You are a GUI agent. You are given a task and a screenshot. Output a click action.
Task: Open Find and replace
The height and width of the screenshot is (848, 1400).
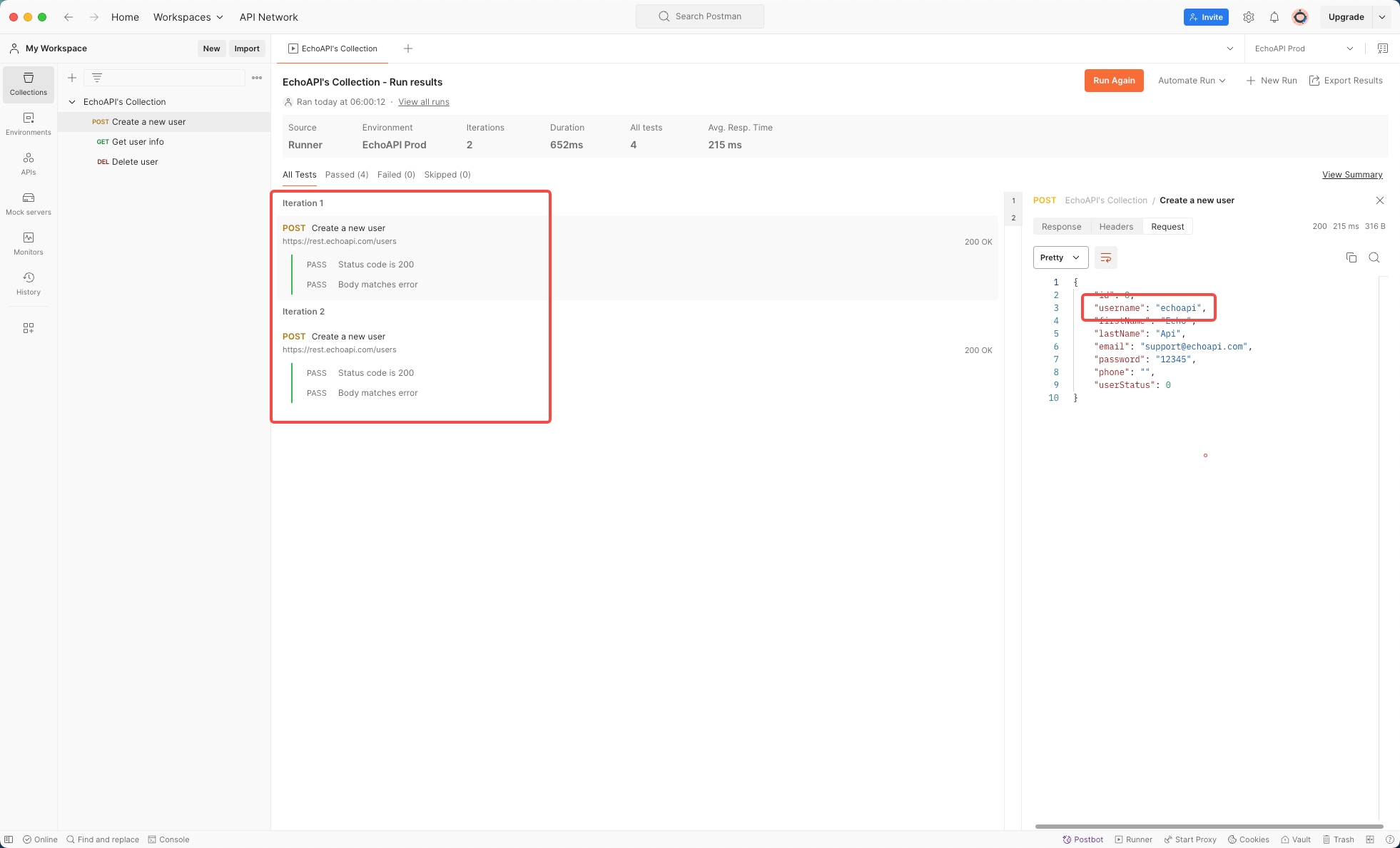(x=103, y=839)
